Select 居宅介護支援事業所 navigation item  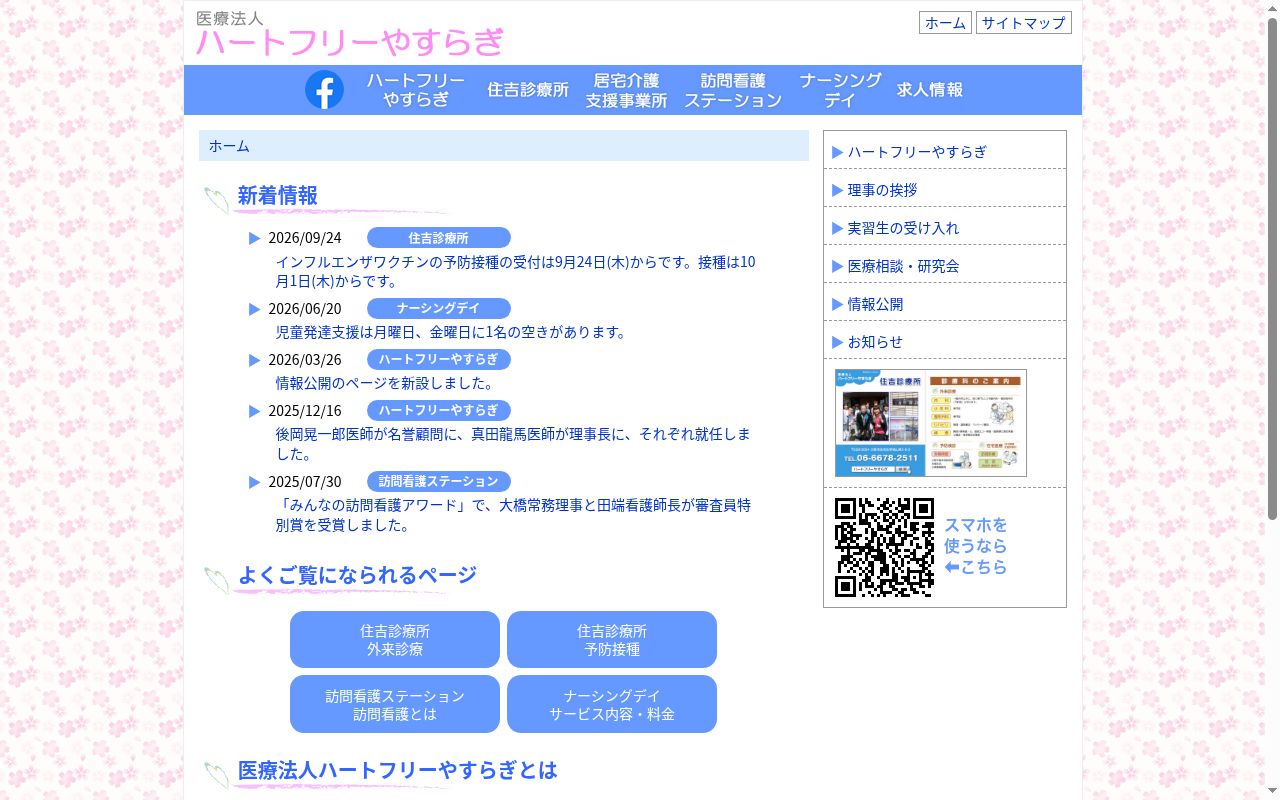(x=626, y=90)
